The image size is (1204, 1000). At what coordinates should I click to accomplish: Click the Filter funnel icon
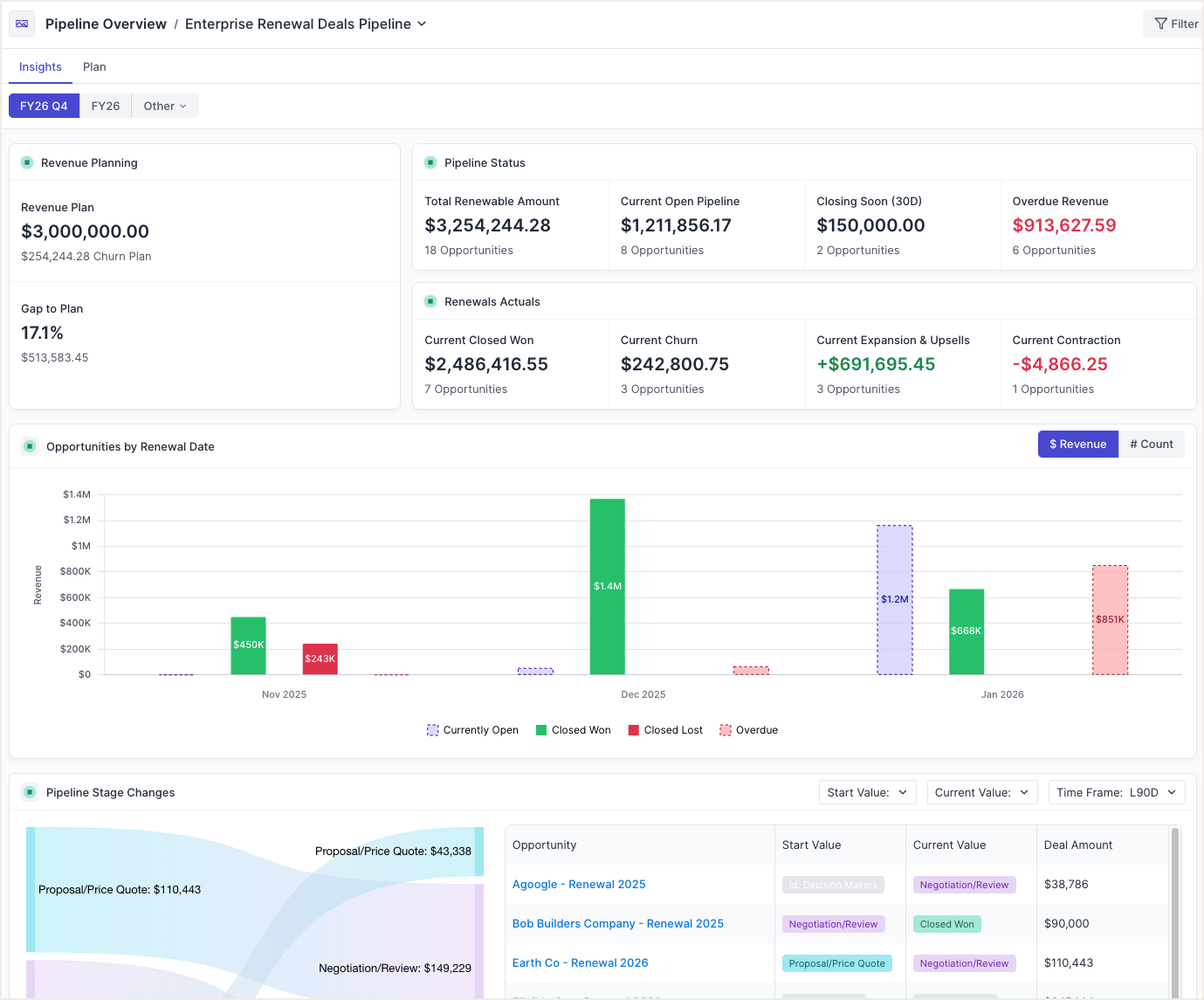click(1160, 24)
